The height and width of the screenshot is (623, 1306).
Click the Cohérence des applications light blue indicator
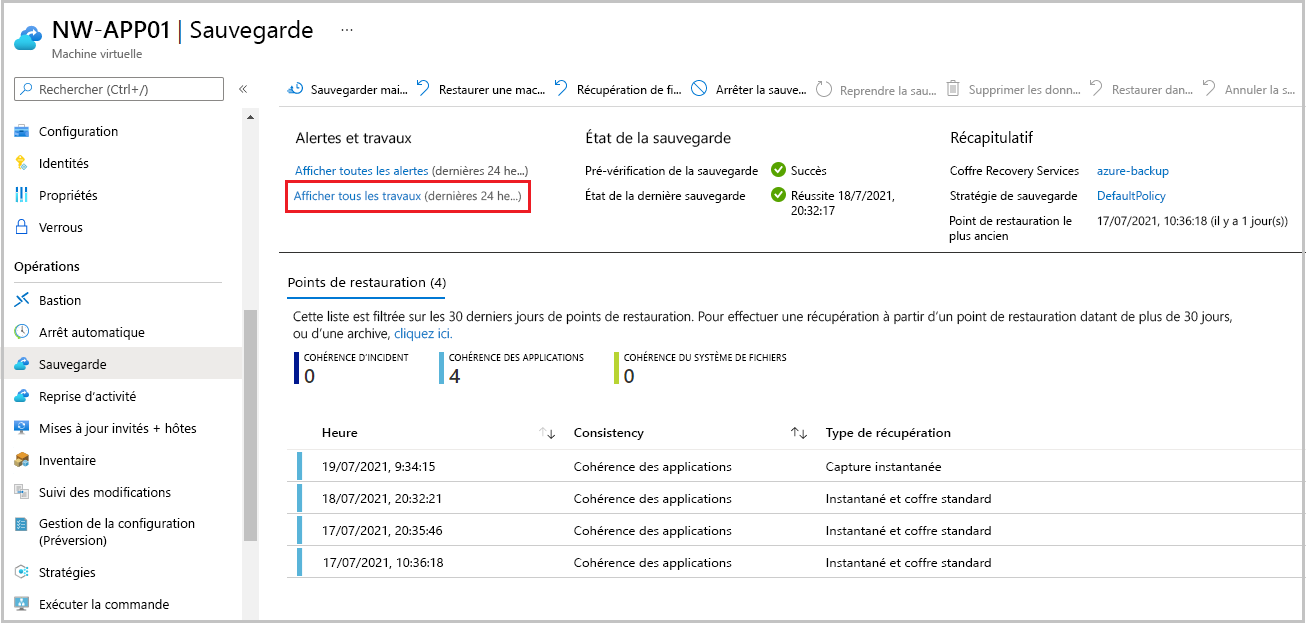(442, 368)
